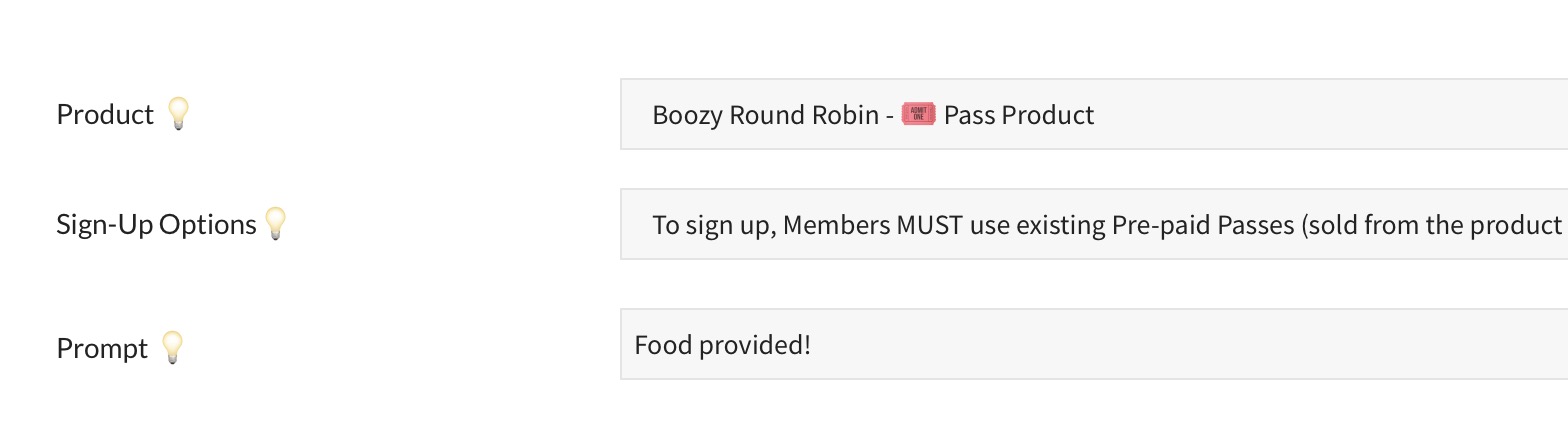Screen dimensions: 1568x442
Task: Click the red ticket icon in Product field
Action: [x=918, y=114]
